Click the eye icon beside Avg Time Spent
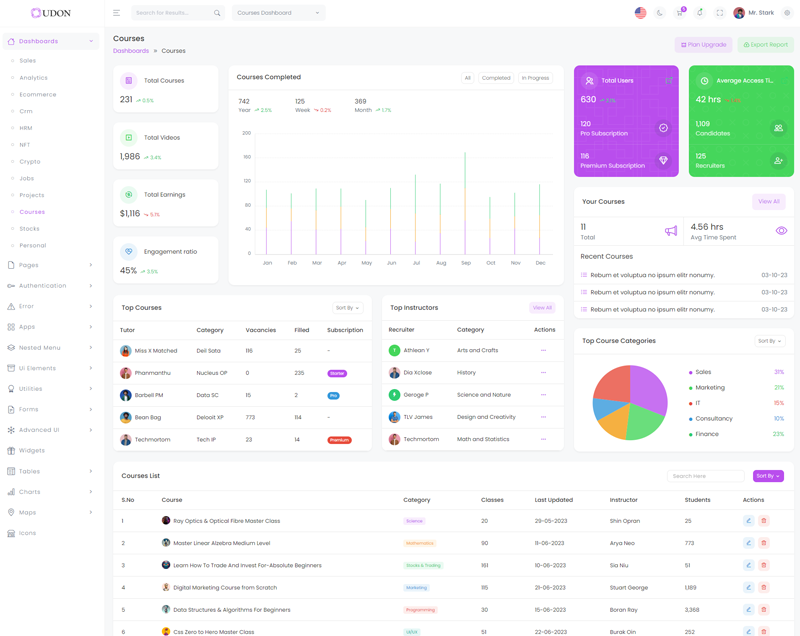800x636 pixels. coord(781,231)
